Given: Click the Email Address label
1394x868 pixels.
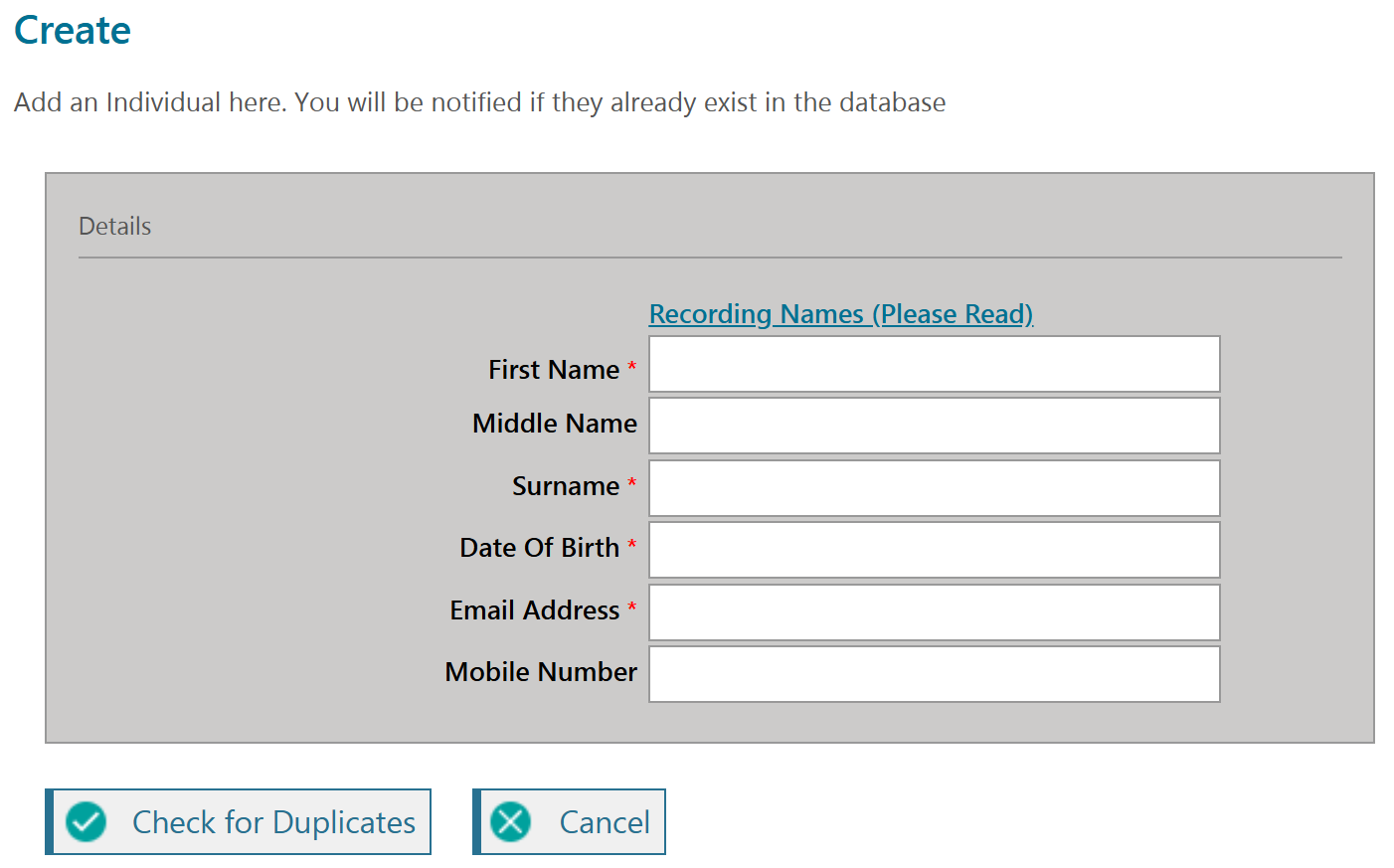Looking at the screenshot, I should tap(534, 610).
